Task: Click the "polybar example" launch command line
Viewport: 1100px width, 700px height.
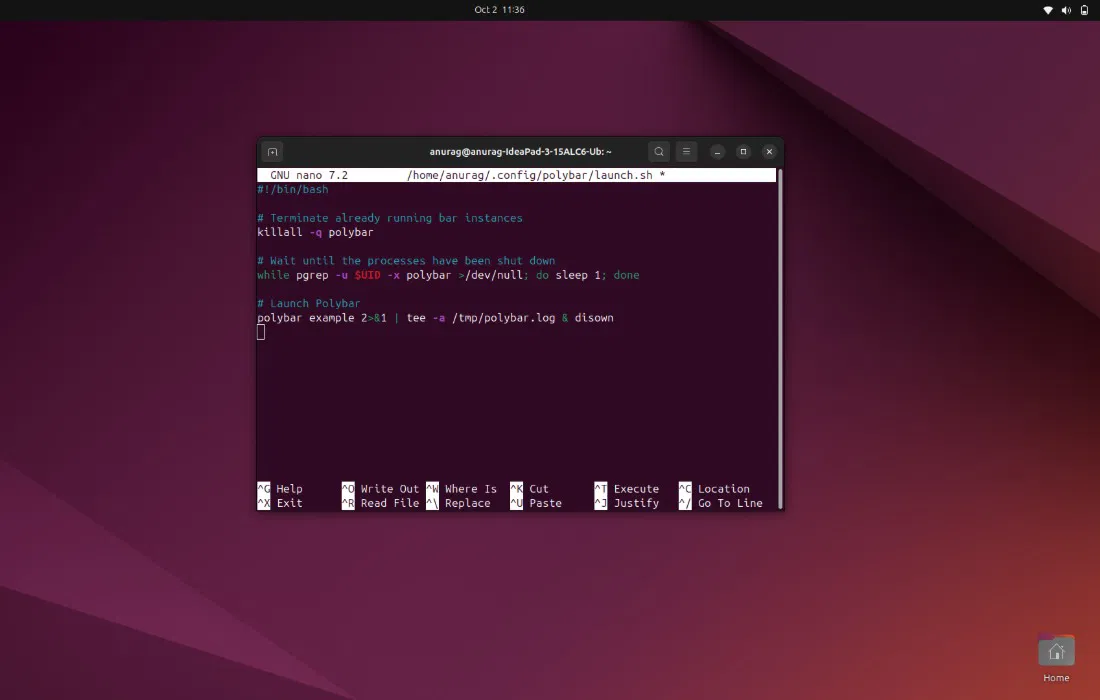Action: pos(435,318)
